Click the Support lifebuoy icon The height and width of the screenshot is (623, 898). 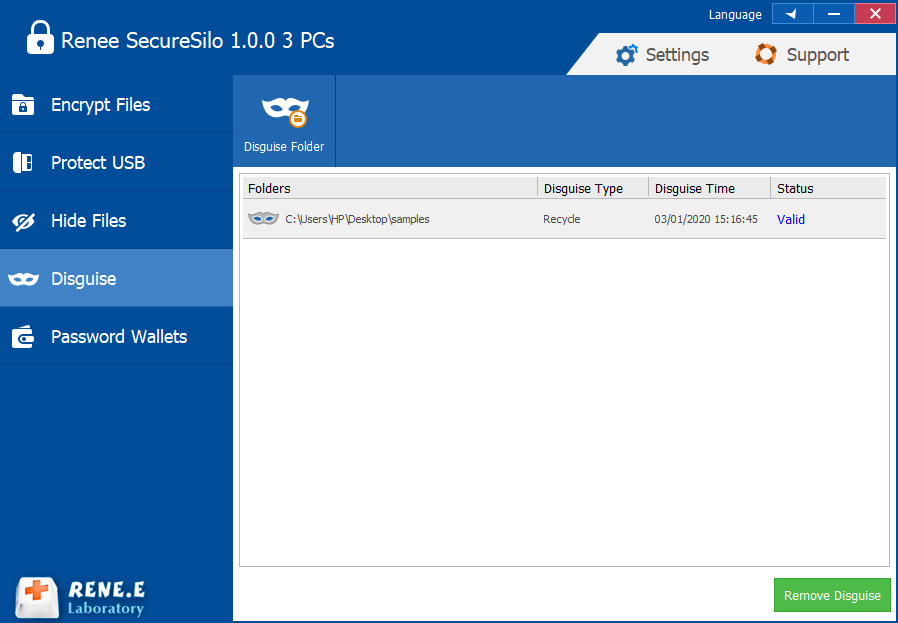pos(766,55)
